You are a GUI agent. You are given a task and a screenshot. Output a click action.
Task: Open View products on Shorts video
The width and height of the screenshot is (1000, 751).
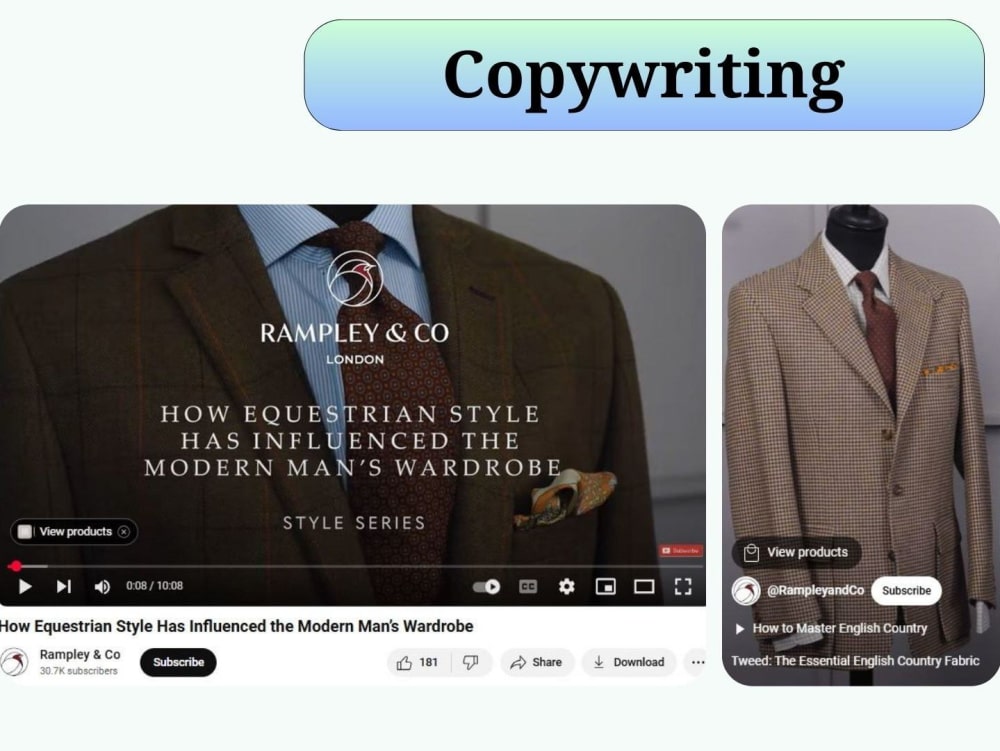(797, 552)
